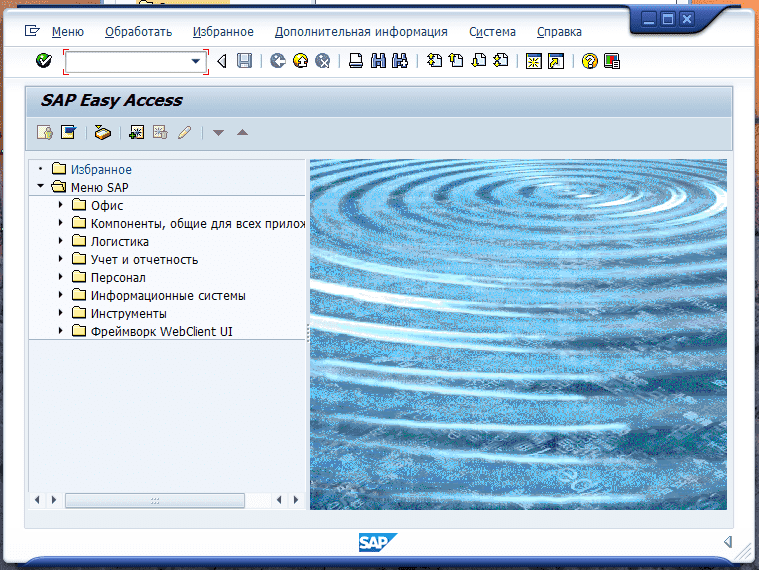Click Add to Favorites icon

(137, 132)
